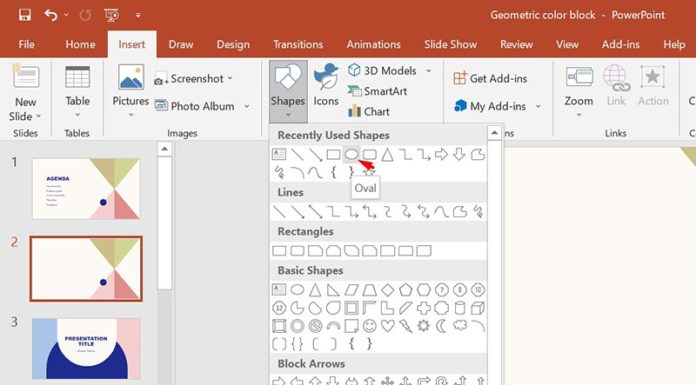The width and height of the screenshot is (696, 385).
Task: Choose Moon shape in Basic Shapes
Action: [441, 326]
